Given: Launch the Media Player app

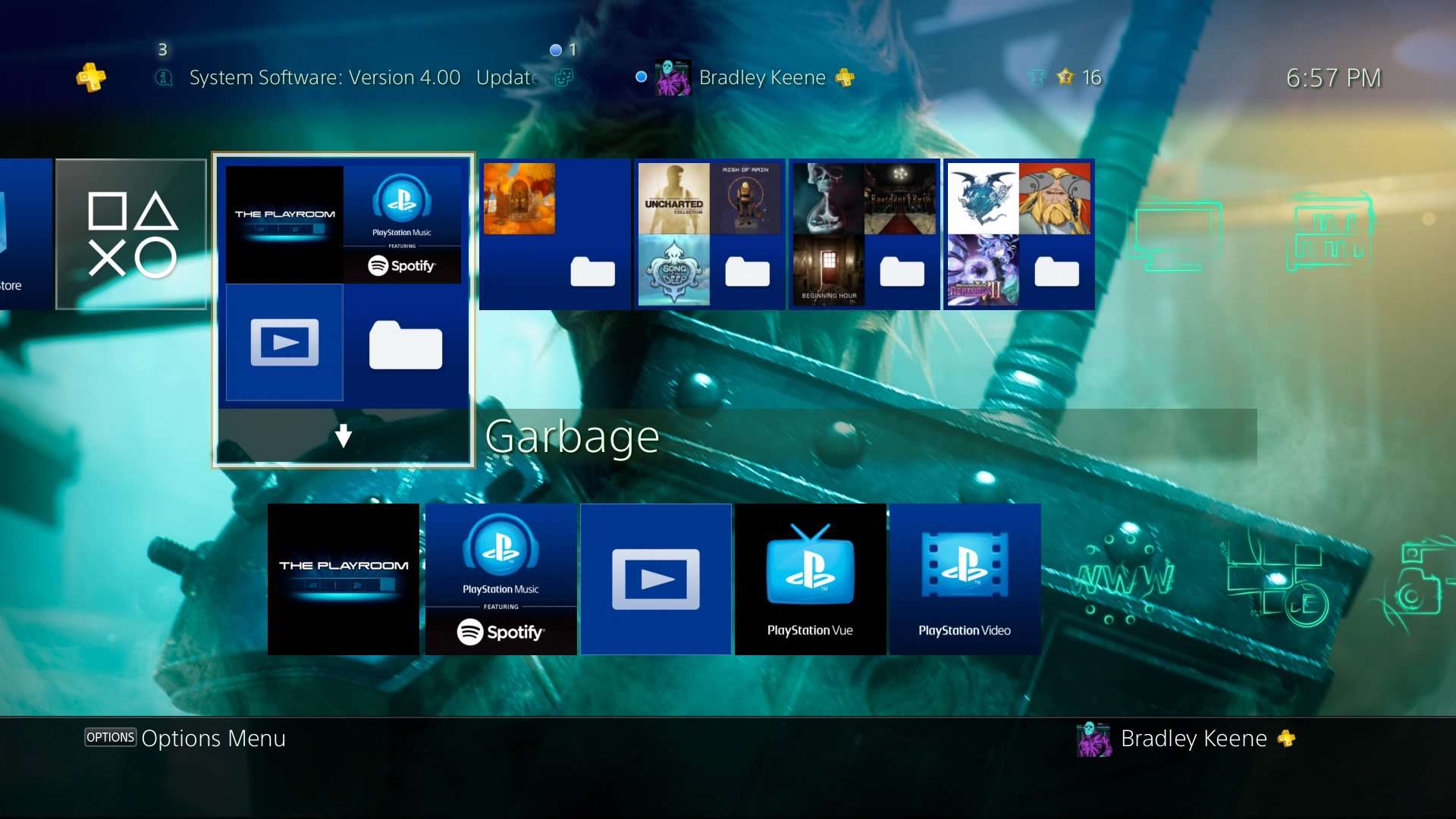Looking at the screenshot, I should 654,579.
